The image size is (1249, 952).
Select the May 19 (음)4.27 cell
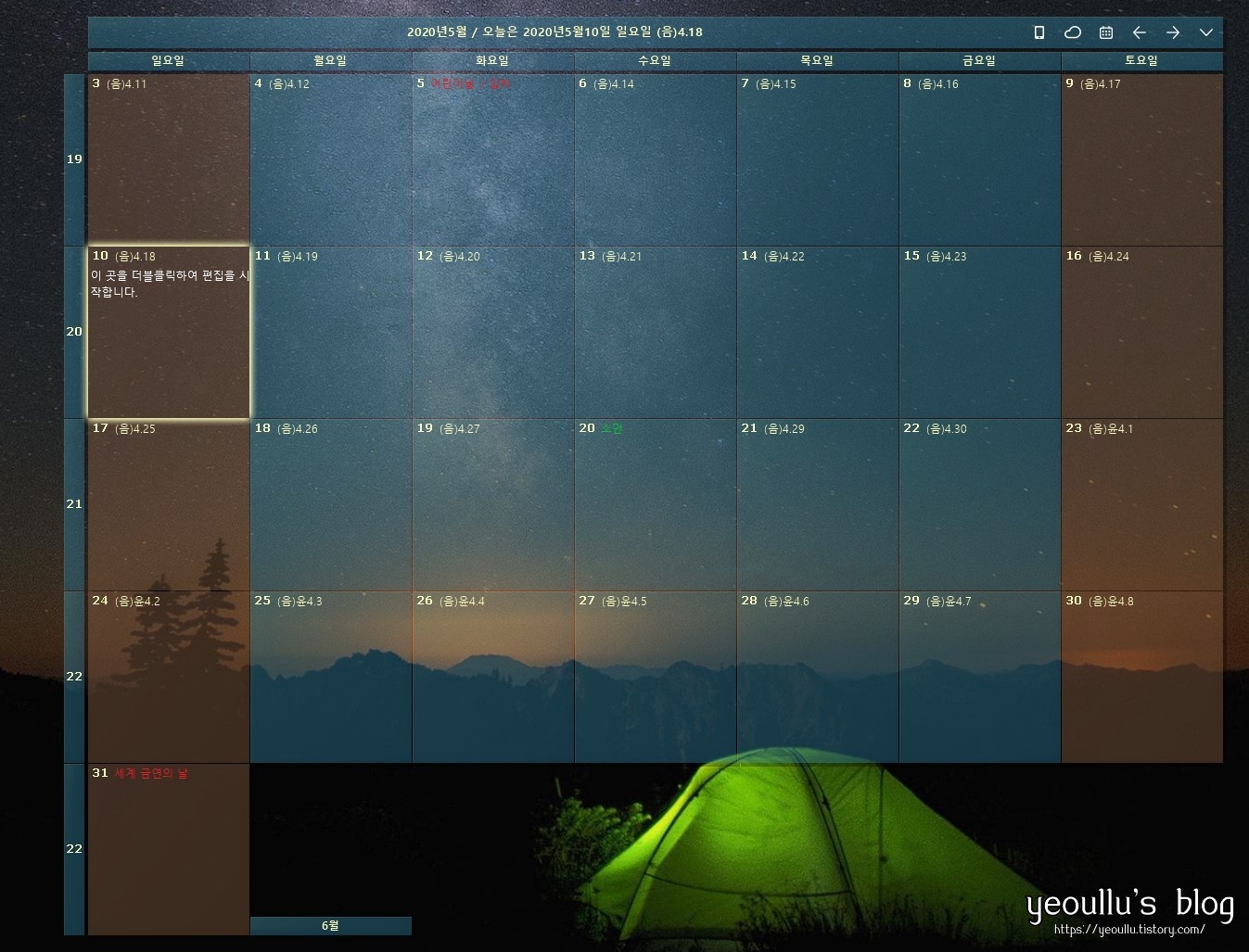493,504
